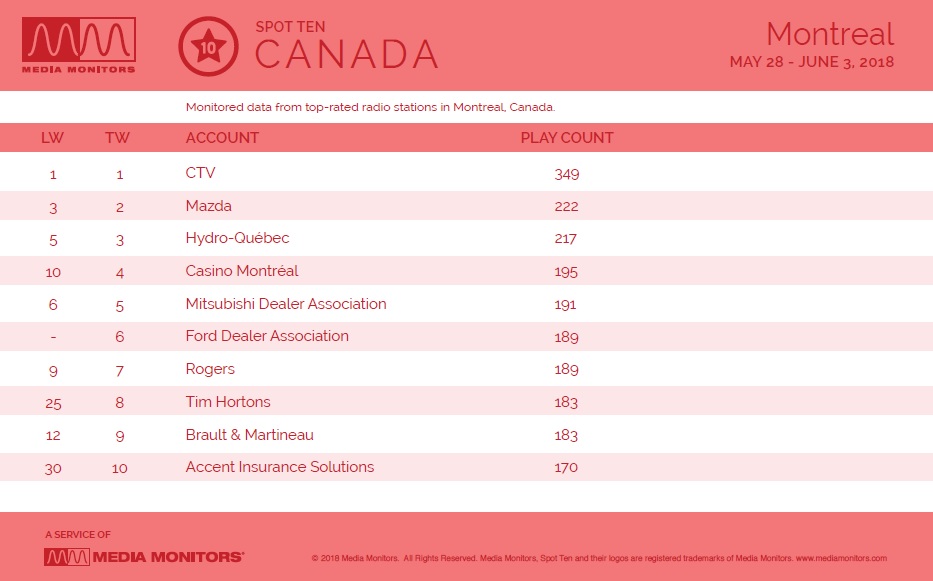This screenshot has height=581, width=933.
Task: Click the Rogers account name
Action: tap(210, 369)
